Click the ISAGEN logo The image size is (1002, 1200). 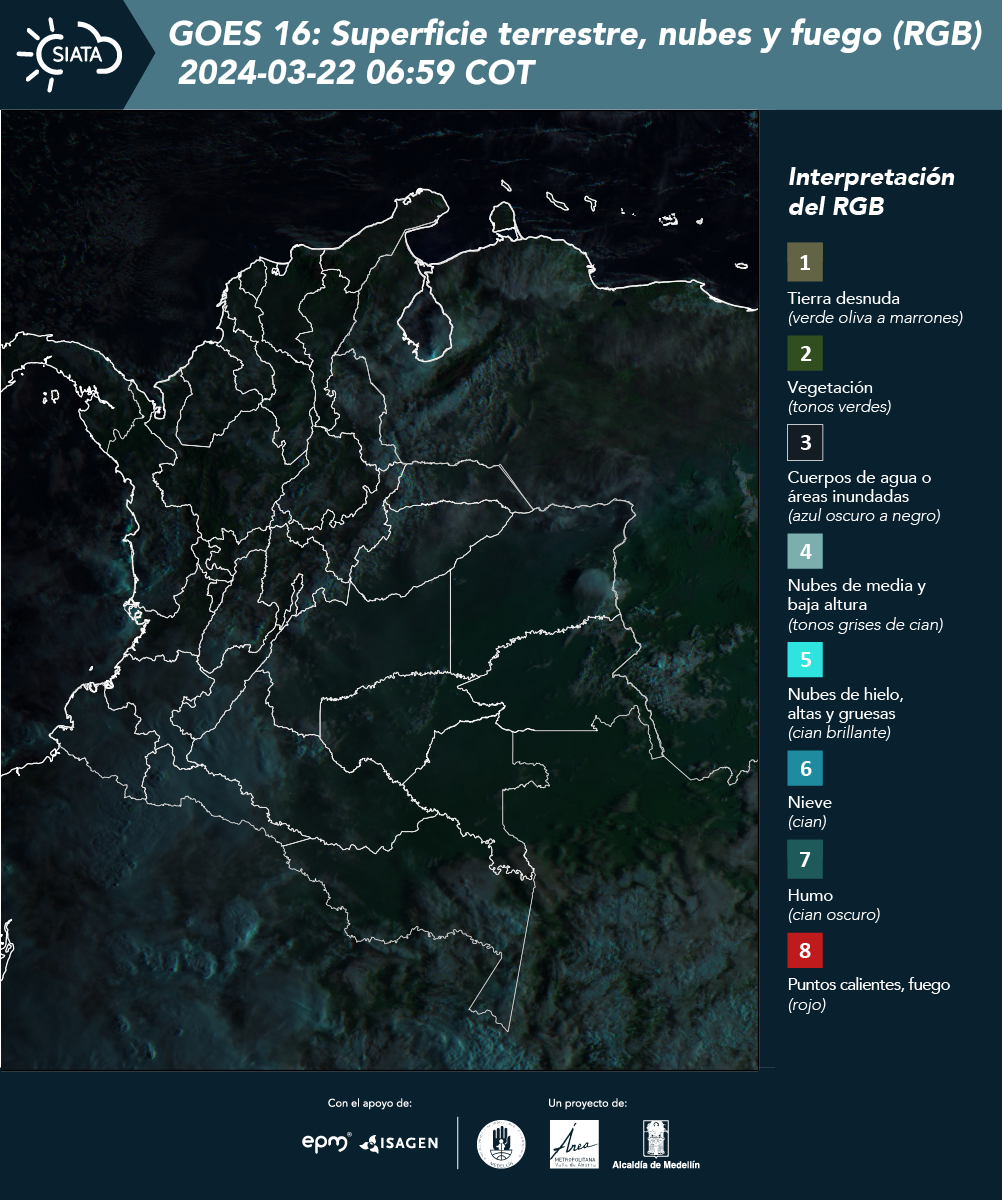399,1143
